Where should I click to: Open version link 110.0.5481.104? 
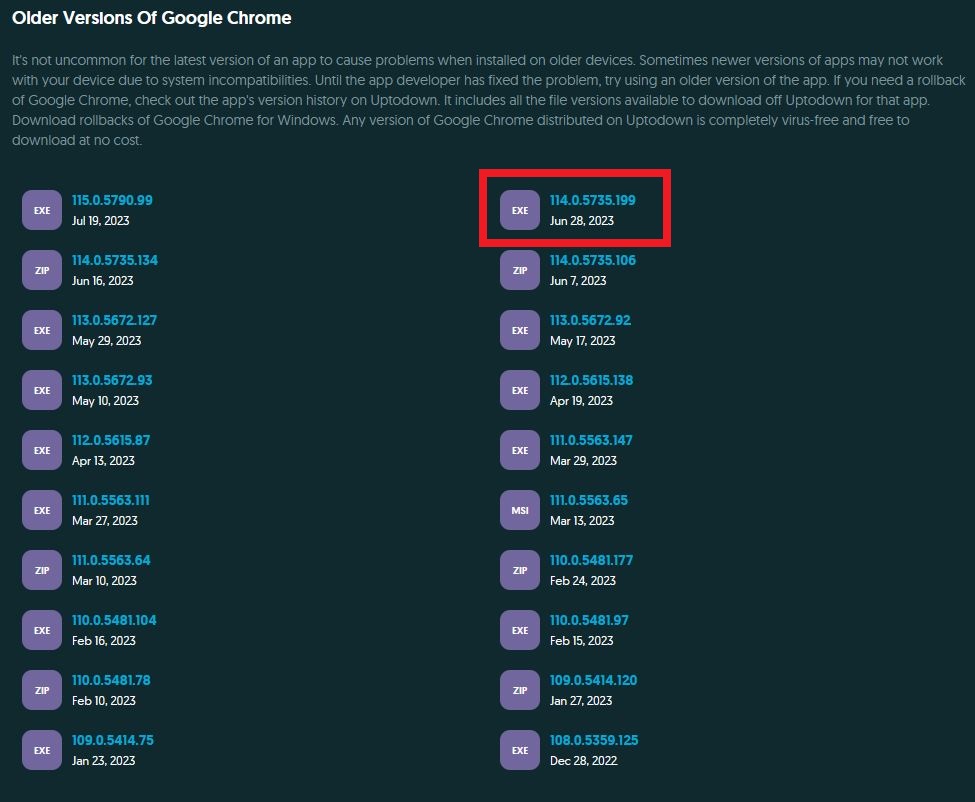114,620
